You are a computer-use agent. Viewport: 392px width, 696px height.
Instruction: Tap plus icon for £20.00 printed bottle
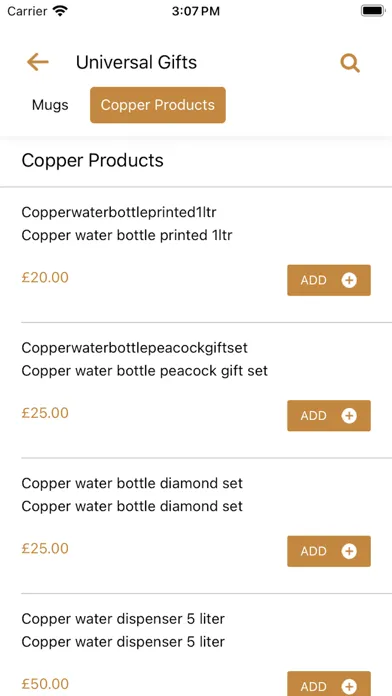[x=349, y=280]
